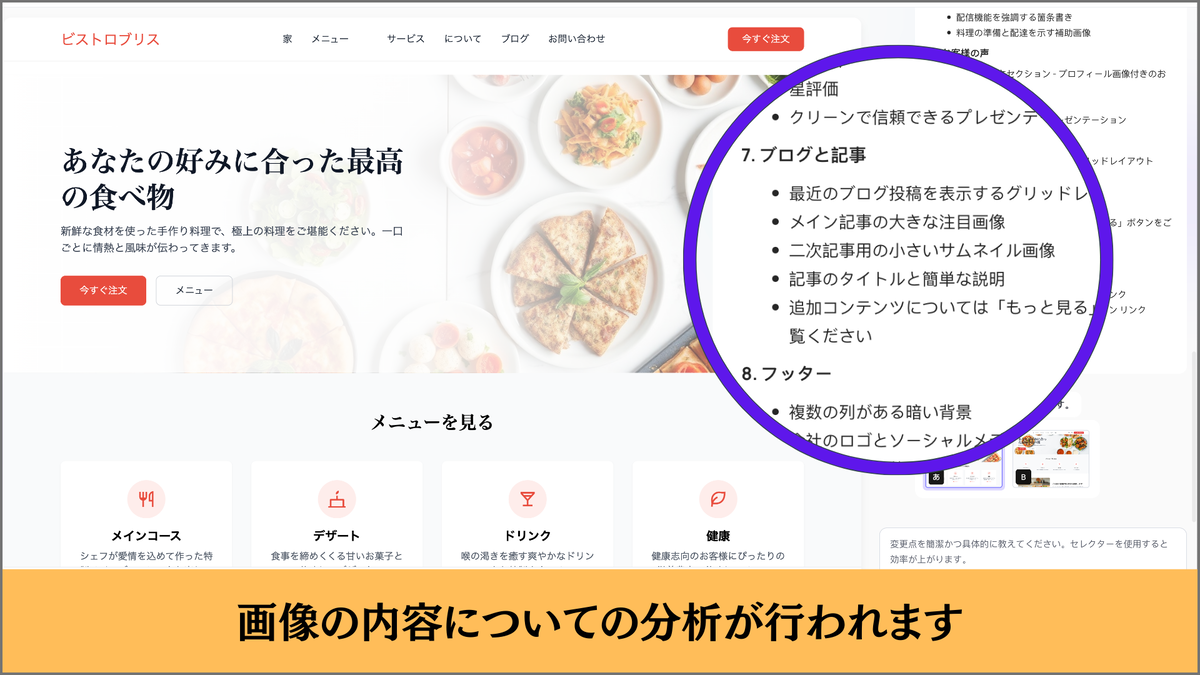Click the メニューを見る section heading
Image resolution: width=1200 pixels, height=675 pixels.
click(432, 422)
